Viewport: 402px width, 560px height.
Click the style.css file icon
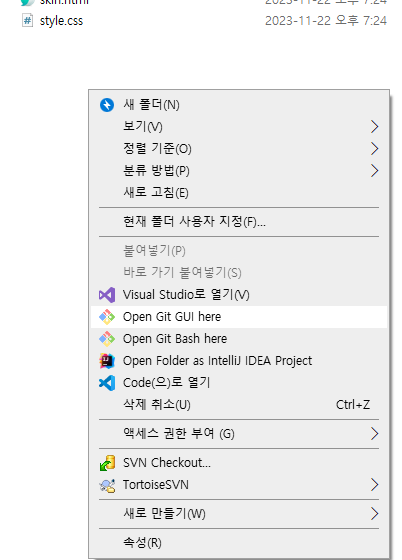coord(27,20)
